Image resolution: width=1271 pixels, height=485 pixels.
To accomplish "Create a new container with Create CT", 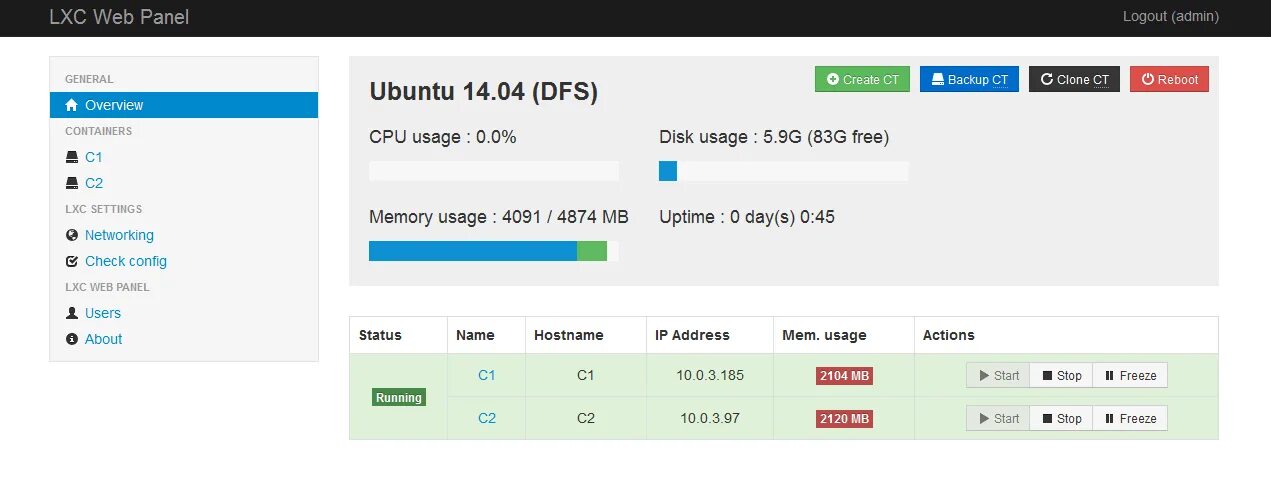I will pos(862,79).
